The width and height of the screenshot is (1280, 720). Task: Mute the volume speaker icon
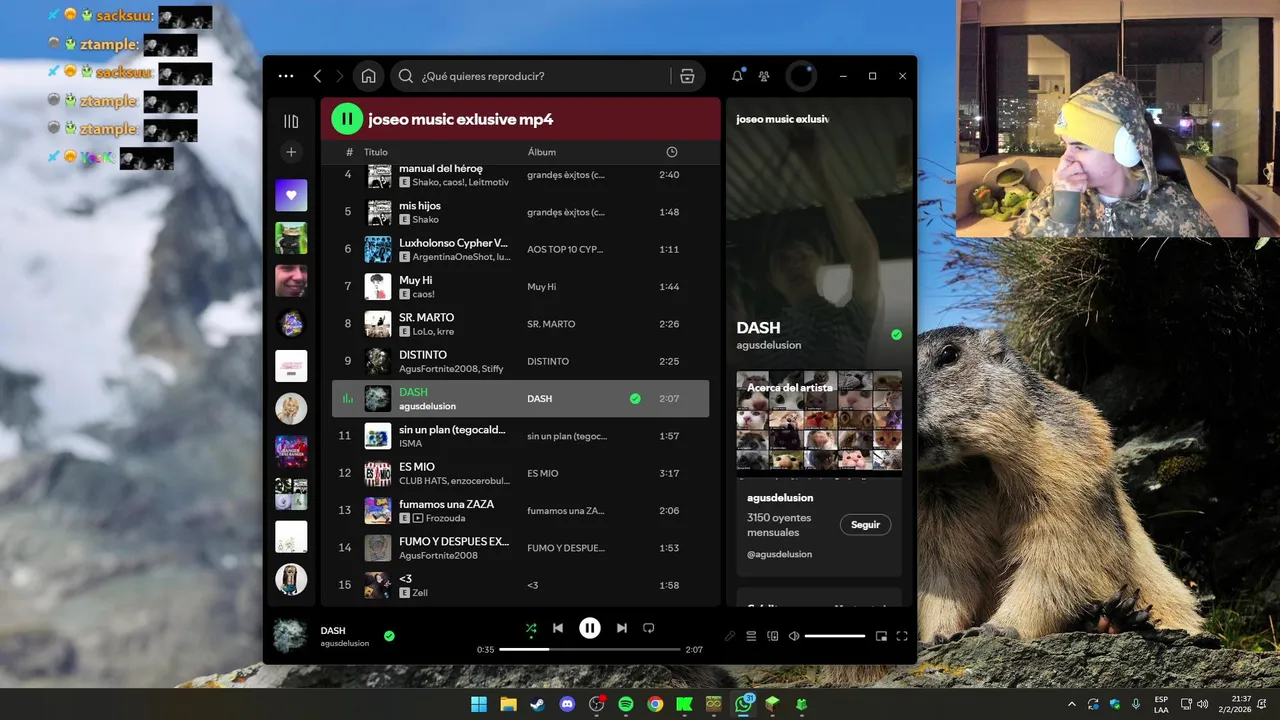tap(794, 636)
